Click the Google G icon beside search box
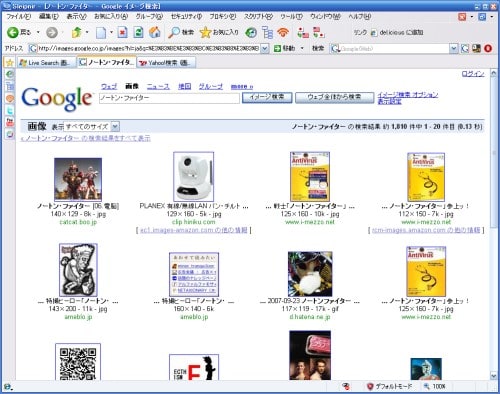 pos(465,49)
